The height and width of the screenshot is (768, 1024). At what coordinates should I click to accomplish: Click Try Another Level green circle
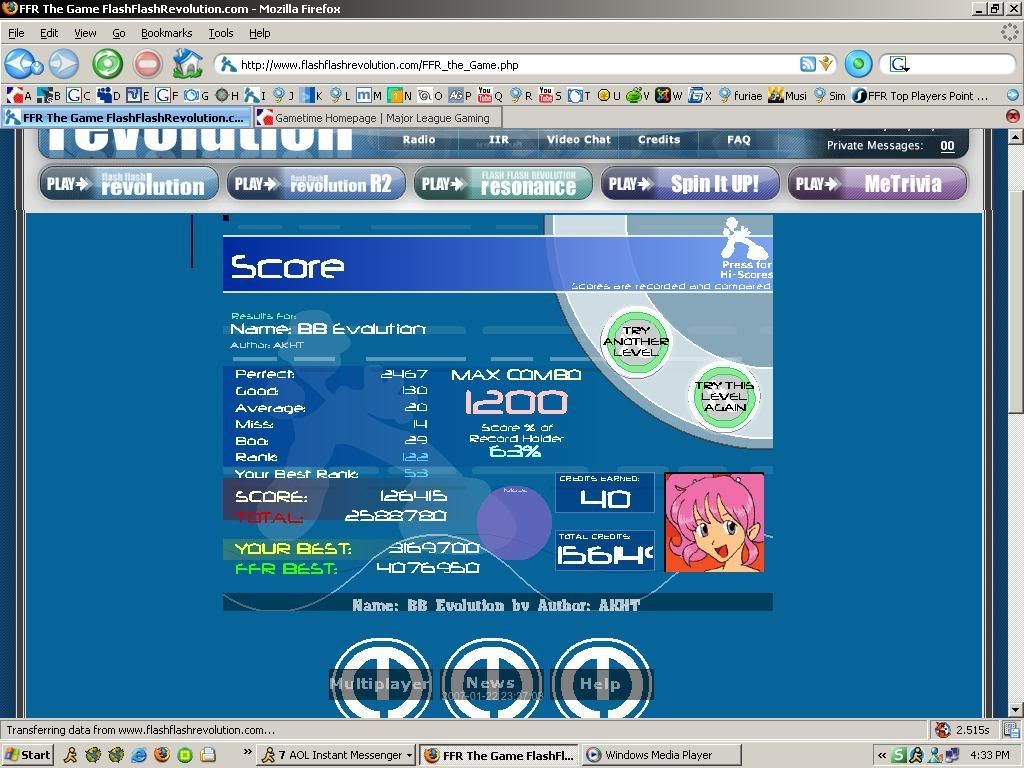pos(636,342)
